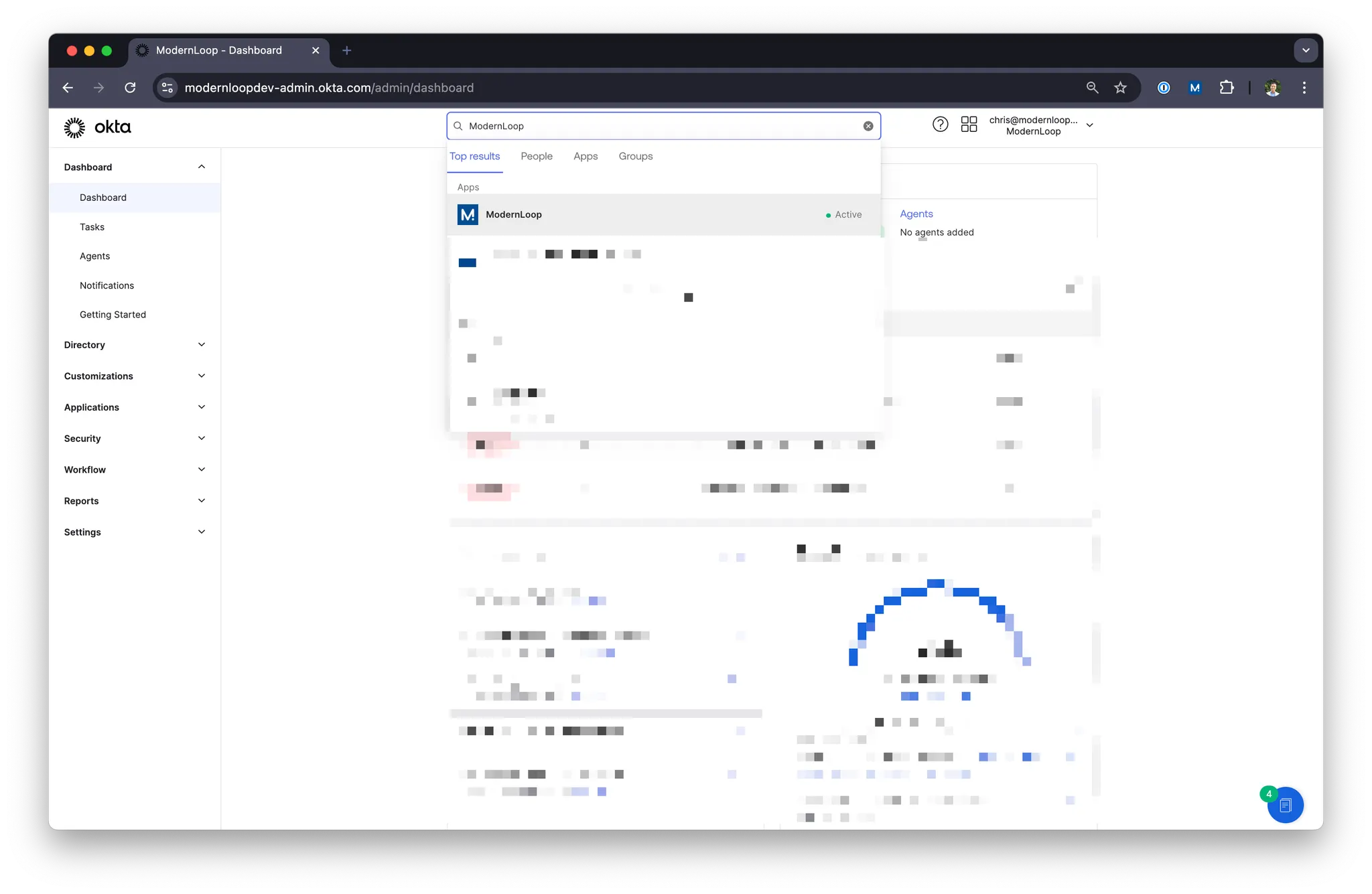Open the ModernLoop browser extension

point(1194,88)
